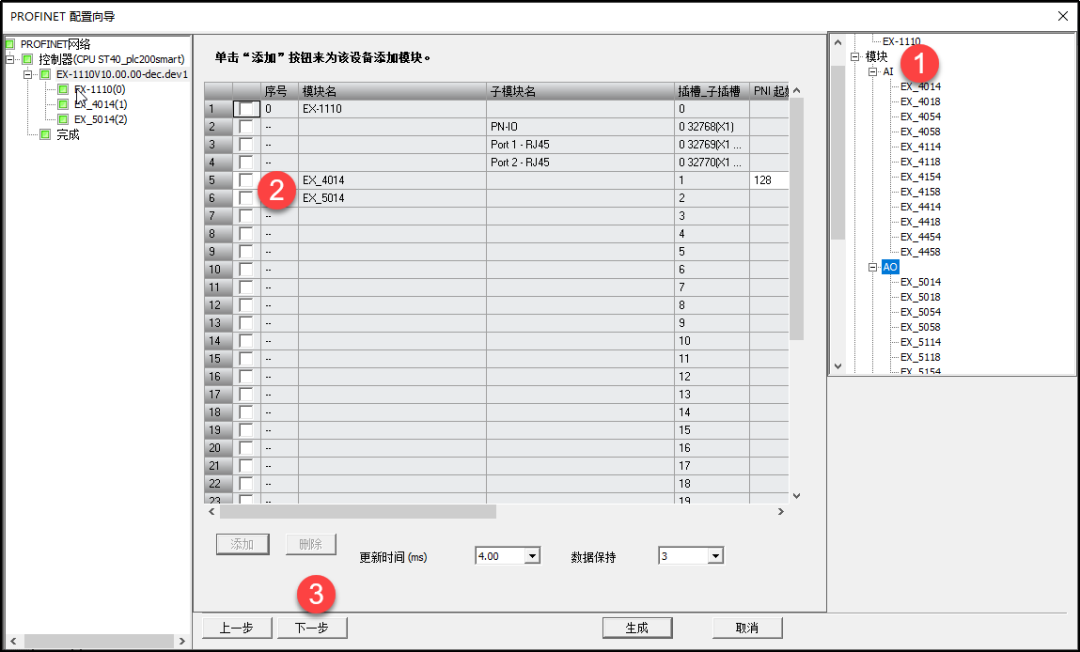Select EX_5018 in AO catalog
Viewport: 1080px width, 652px height.
tap(920, 297)
